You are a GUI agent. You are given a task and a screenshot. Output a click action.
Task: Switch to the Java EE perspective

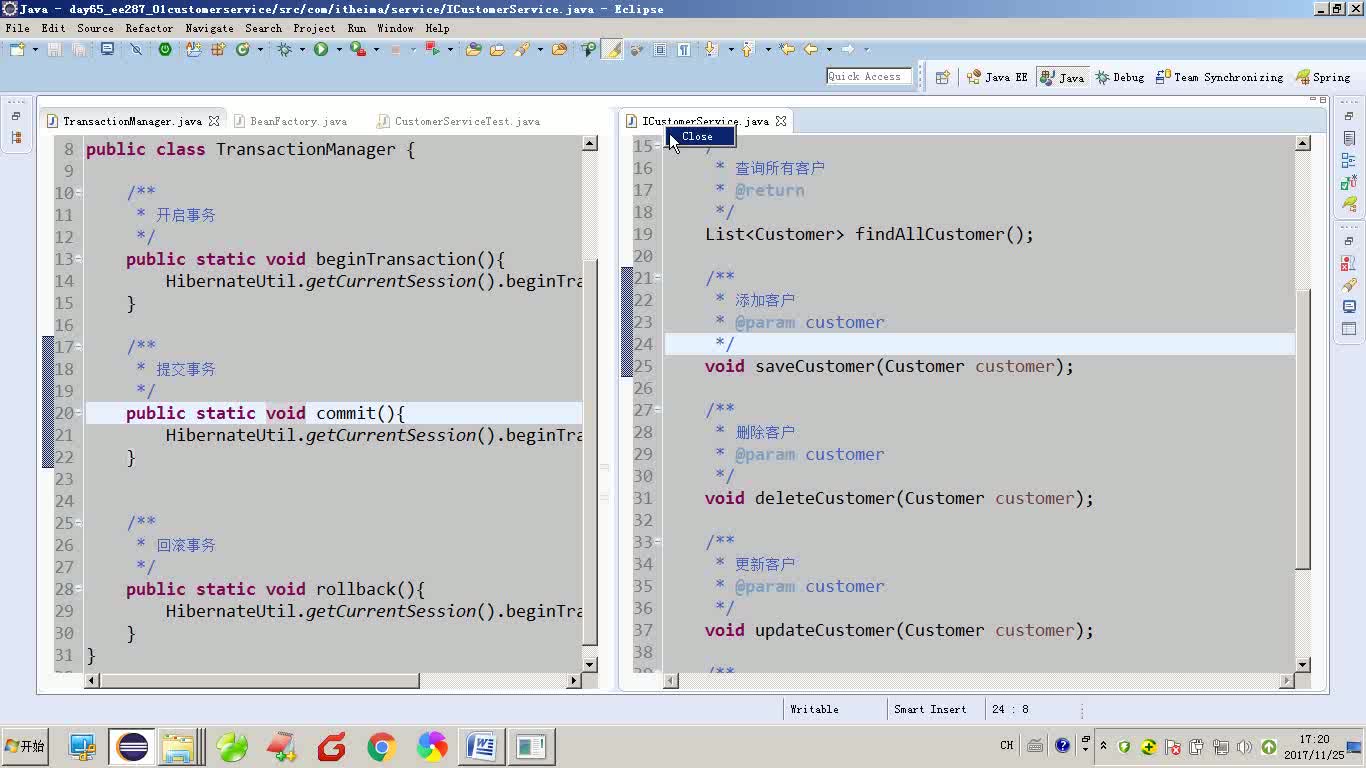tap(997, 77)
